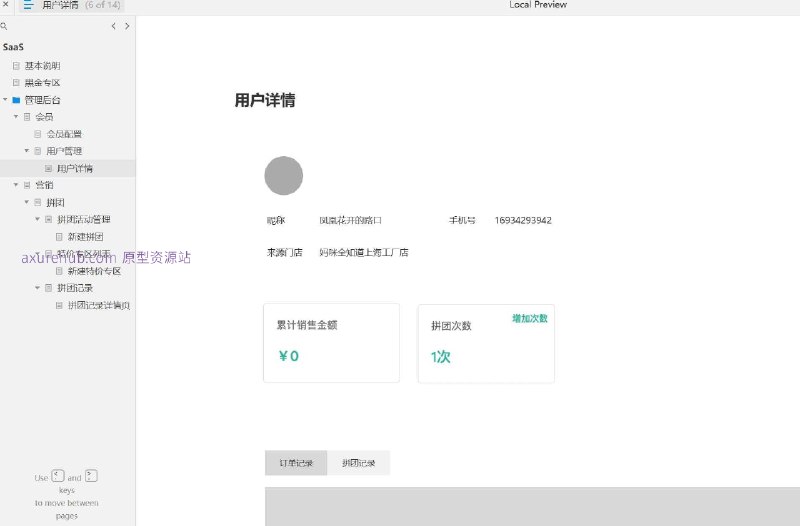The image size is (800, 526).
Task: Open the 新建拼团 page
Action: coord(85,237)
